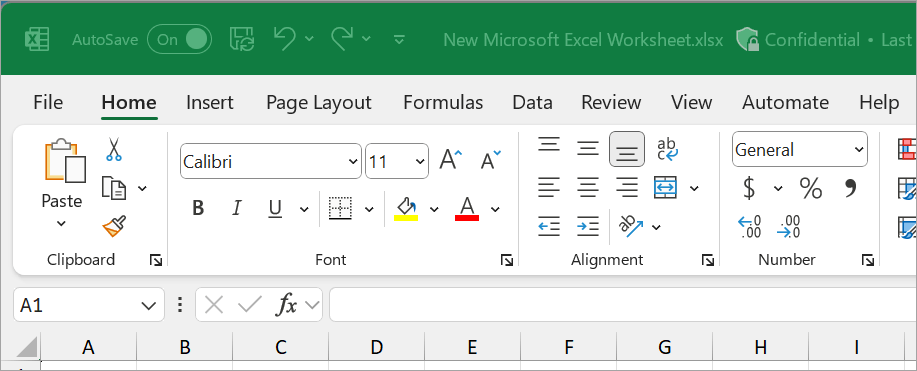Click the Undo arrow icon
917x371 pixels.
tap(285, 39)
